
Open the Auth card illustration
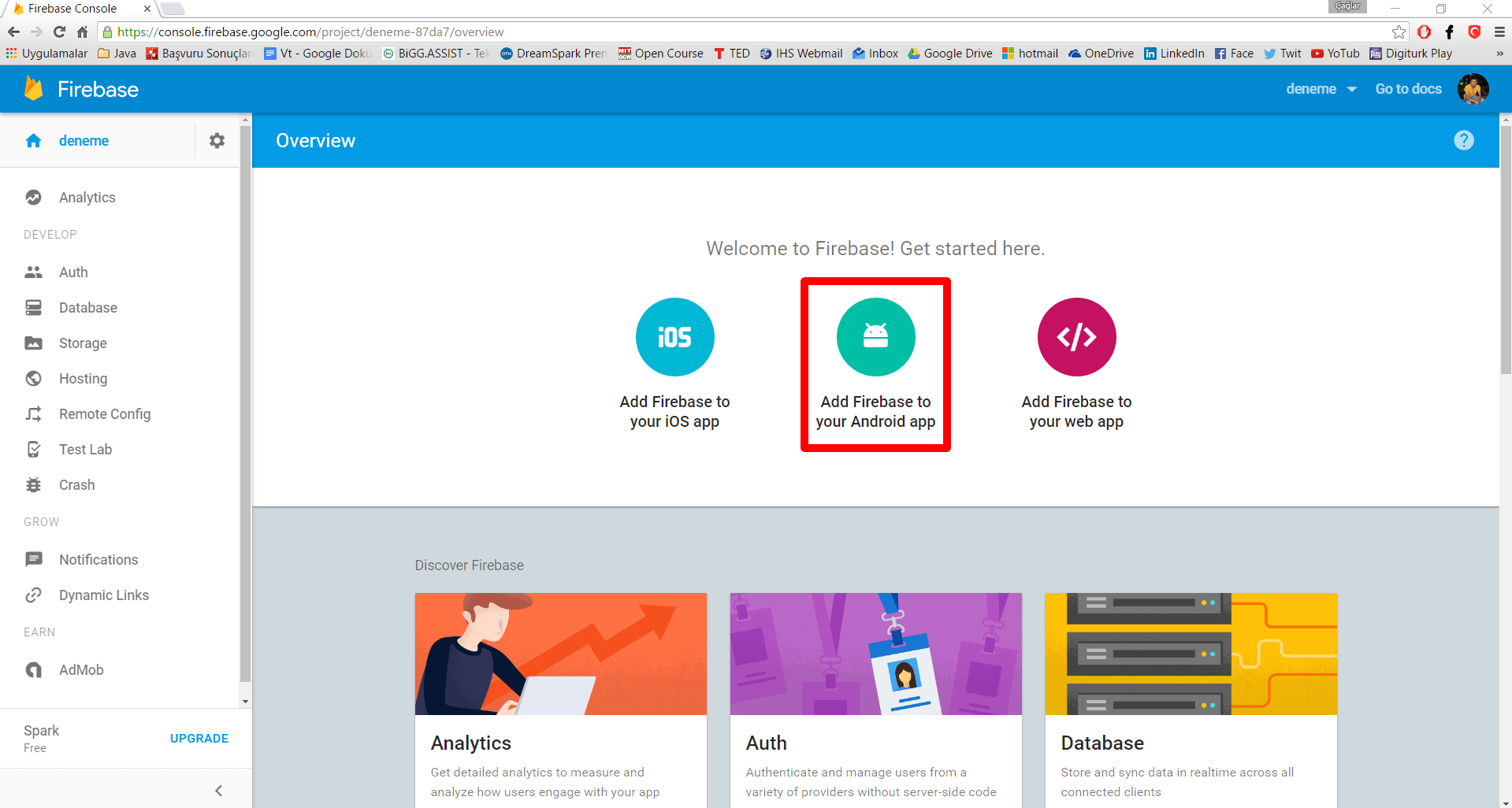875,654
